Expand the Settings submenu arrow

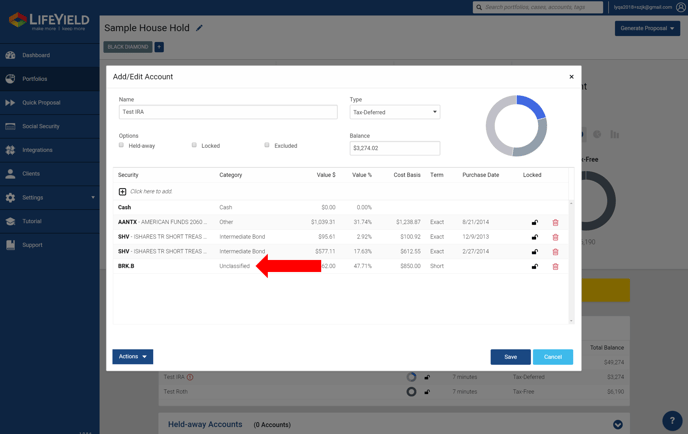[x=93, y=197]
